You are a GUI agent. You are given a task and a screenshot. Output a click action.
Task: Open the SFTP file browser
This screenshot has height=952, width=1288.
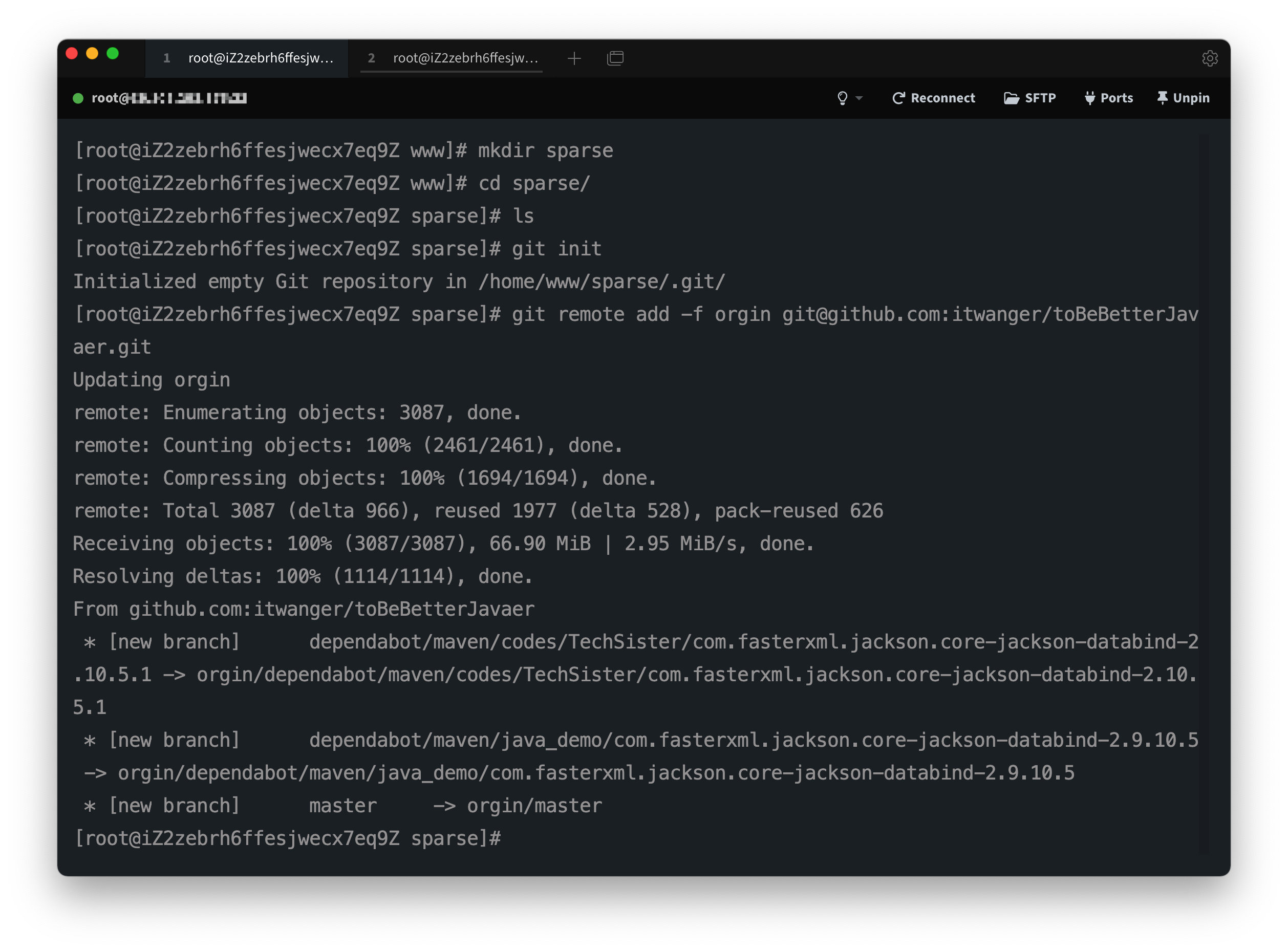(1030, 98)
